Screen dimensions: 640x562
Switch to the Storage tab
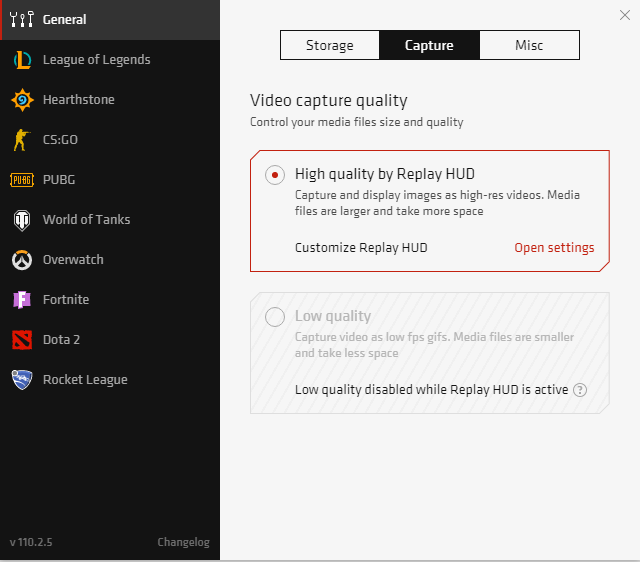click(330, 45)
